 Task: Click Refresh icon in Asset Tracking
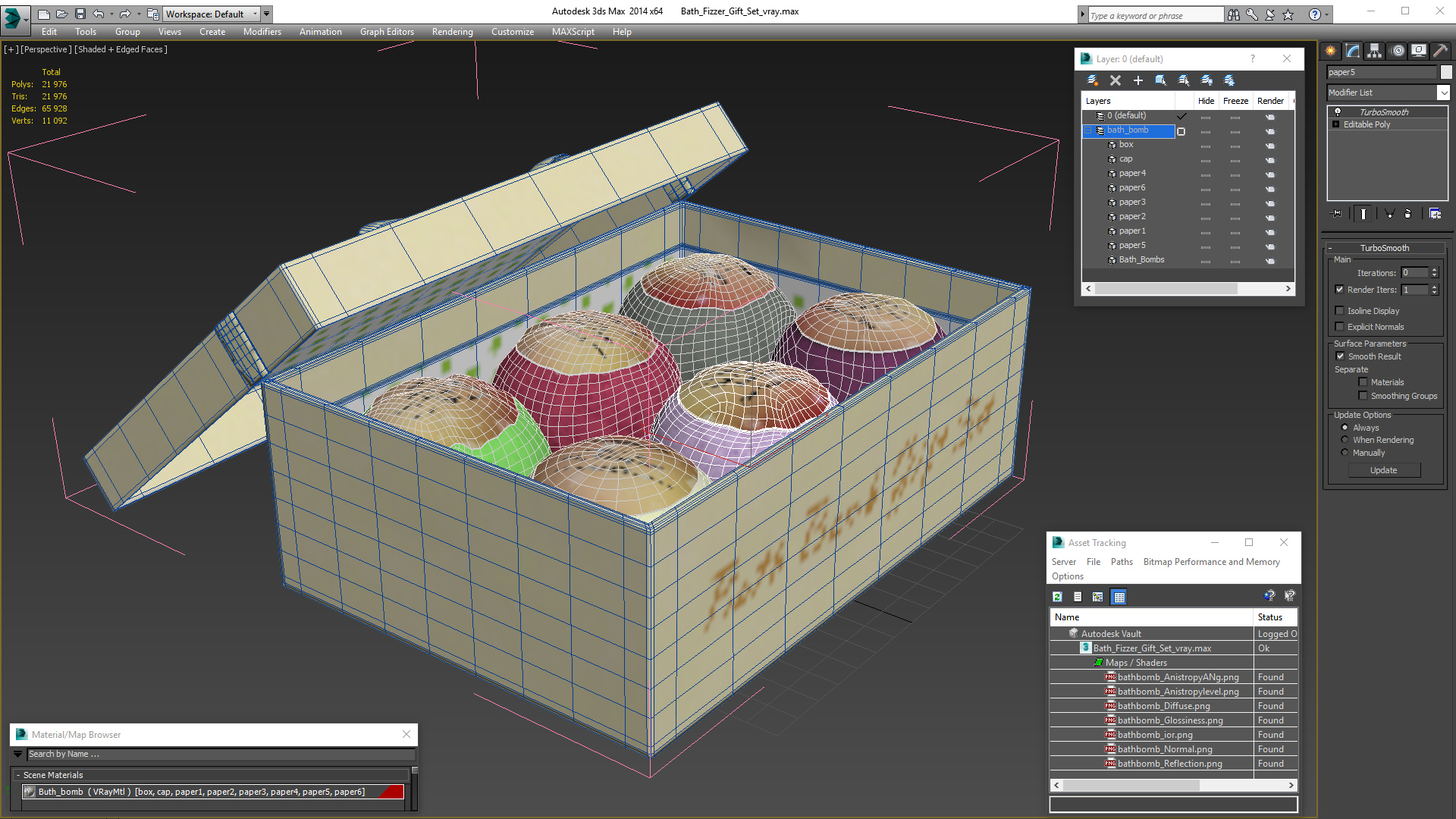[x=1057, y=597]
